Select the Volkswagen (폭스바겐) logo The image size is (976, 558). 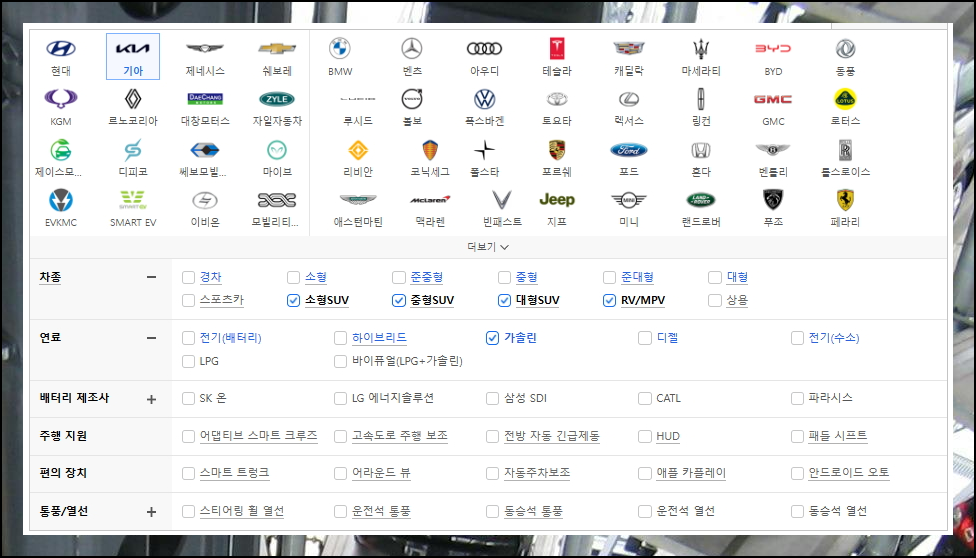pyautogui.click(x=484, y=98)
